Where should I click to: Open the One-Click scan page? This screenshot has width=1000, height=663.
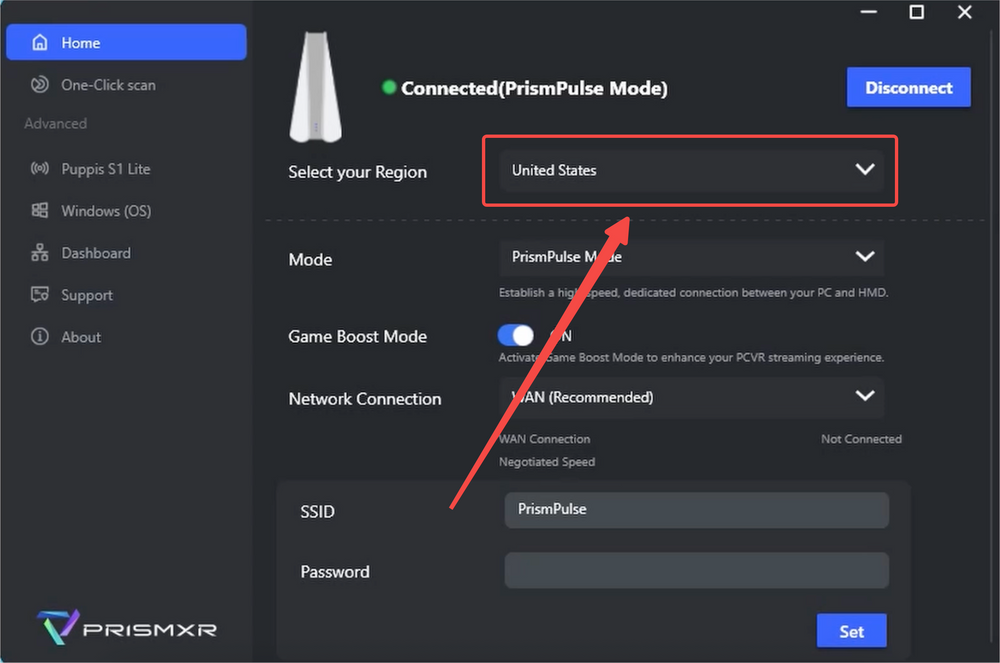pyautogui.click(x=108, y=85)
